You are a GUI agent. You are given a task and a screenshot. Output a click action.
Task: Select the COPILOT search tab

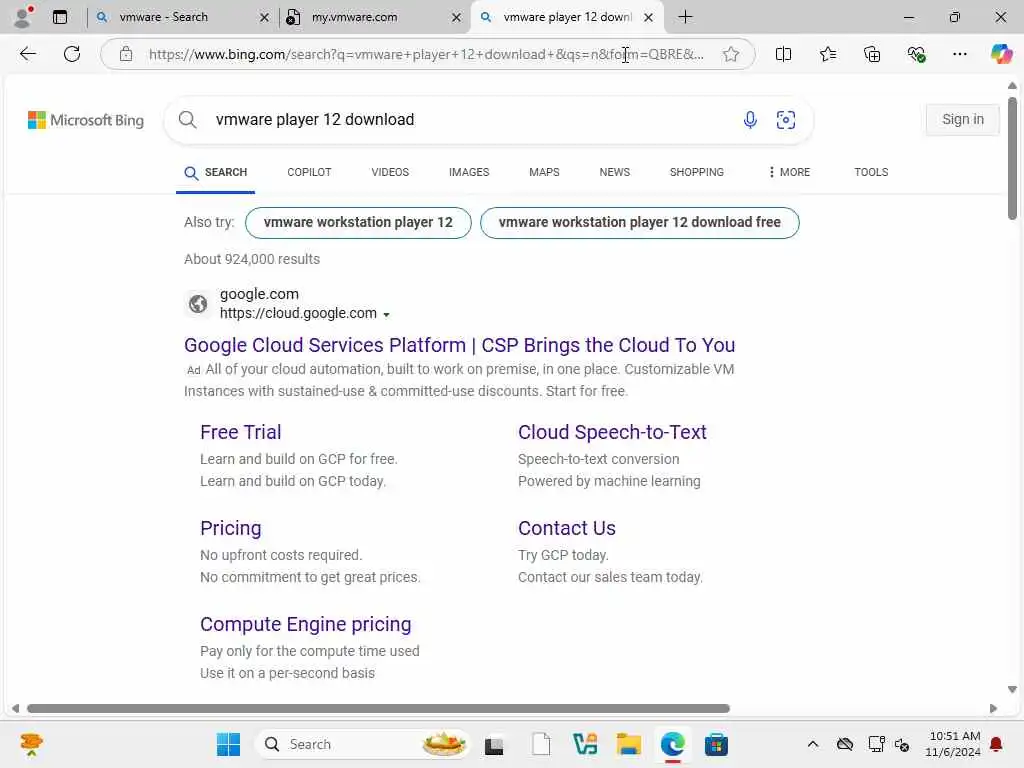pos(309,172)
